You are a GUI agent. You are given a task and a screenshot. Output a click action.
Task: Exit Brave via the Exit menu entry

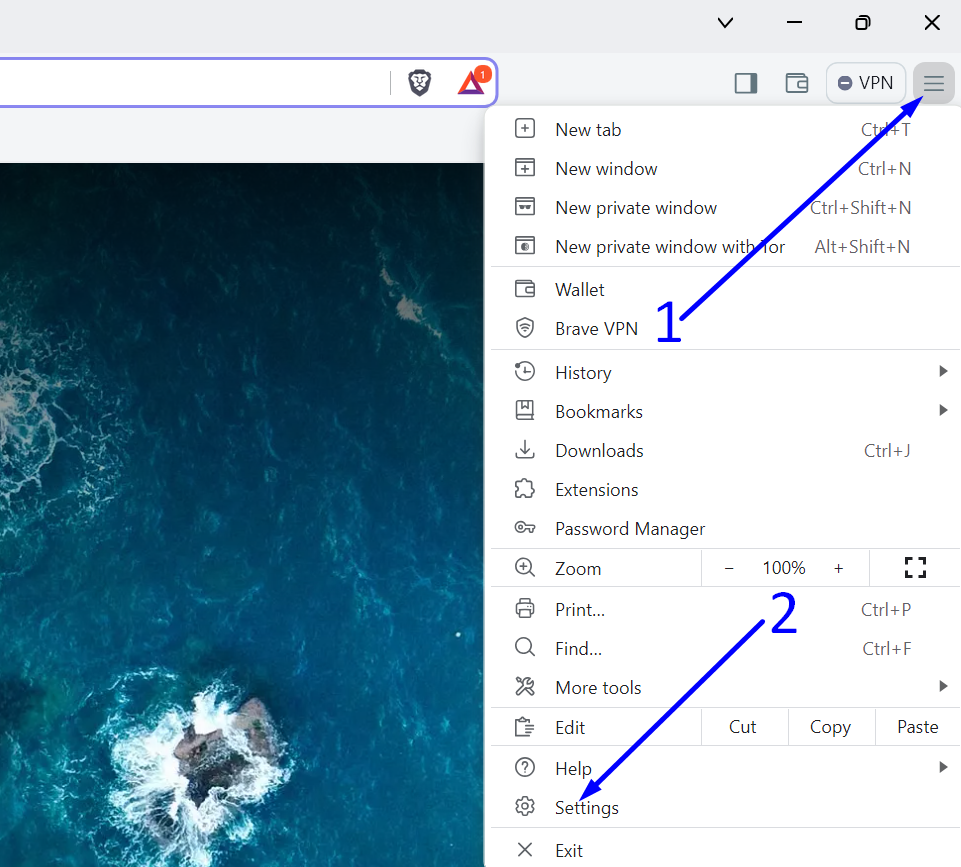coord(568,849)
